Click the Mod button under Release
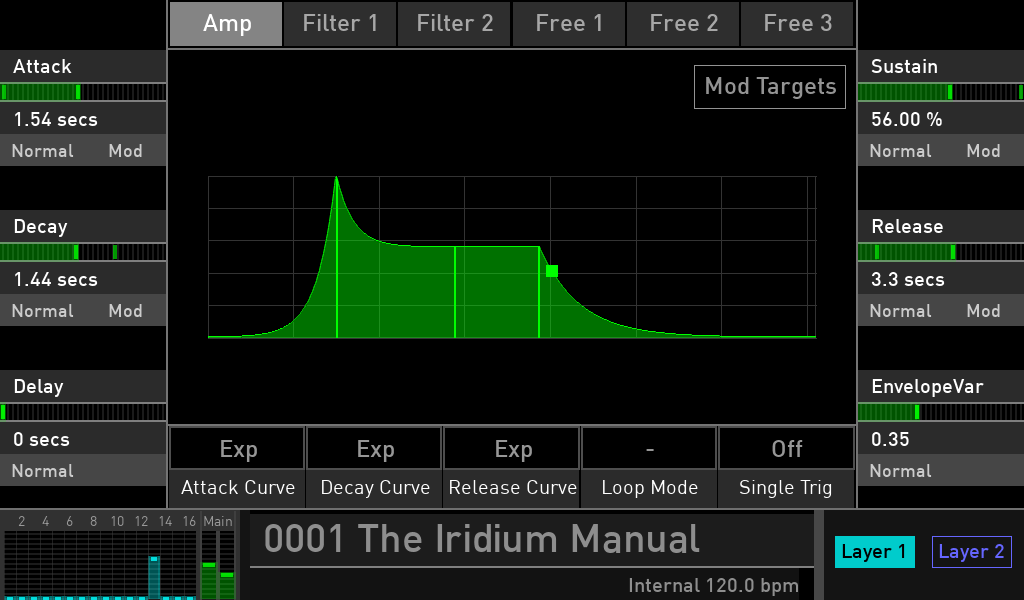1024x600 pixels. pos(983,311)
